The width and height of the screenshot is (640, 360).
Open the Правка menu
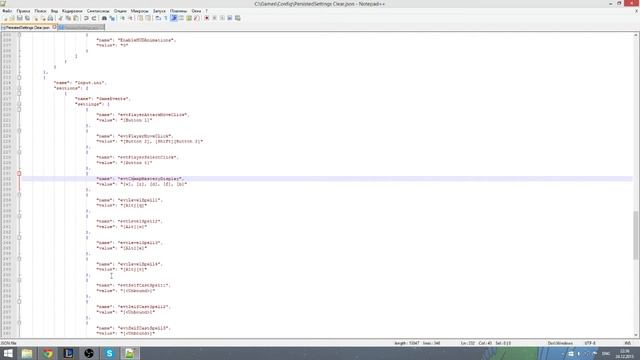tap(23, 11)
